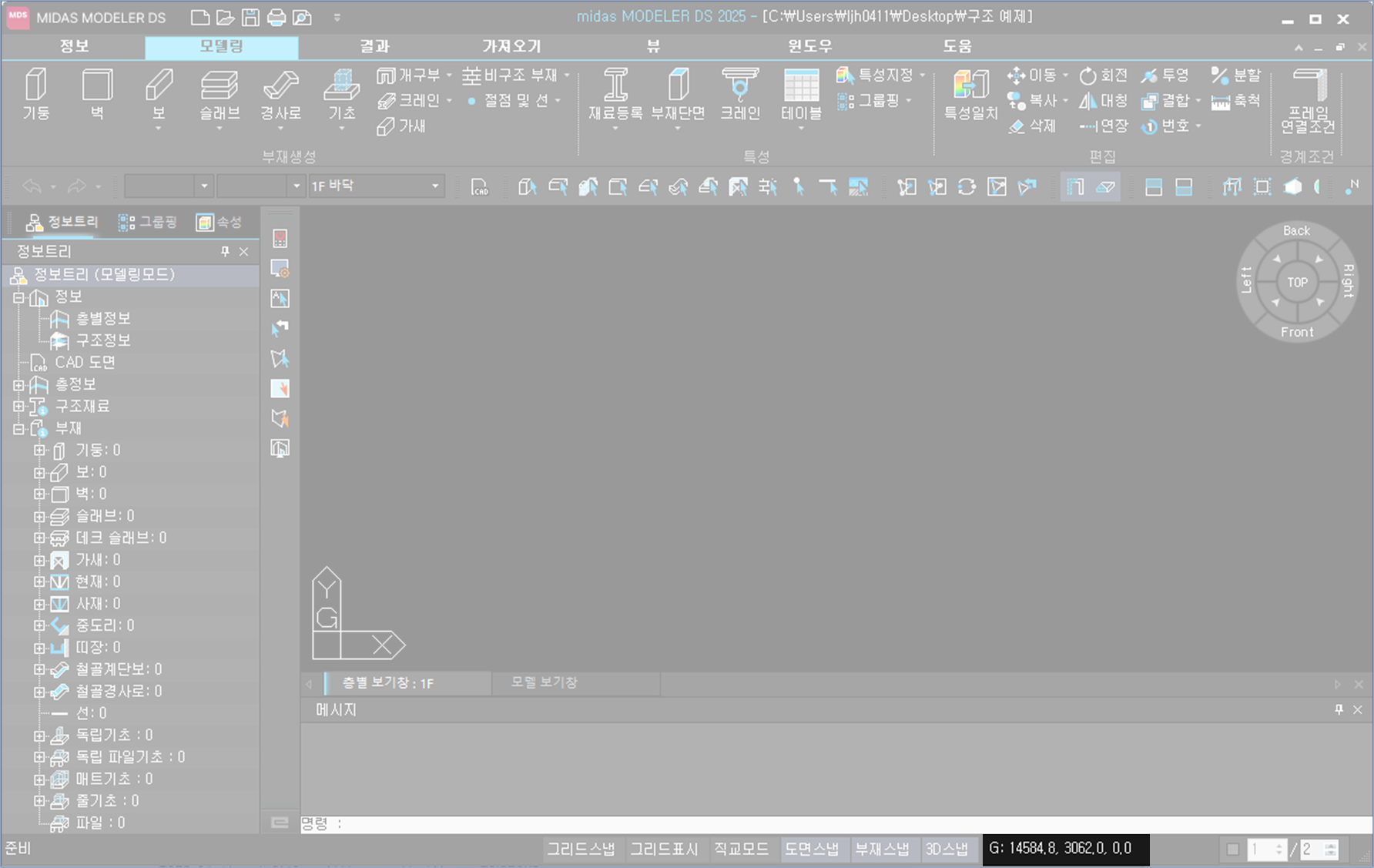Click the 특성일치 match properties icon
This screenshot has width=1374, height=868.
point(970,94)
